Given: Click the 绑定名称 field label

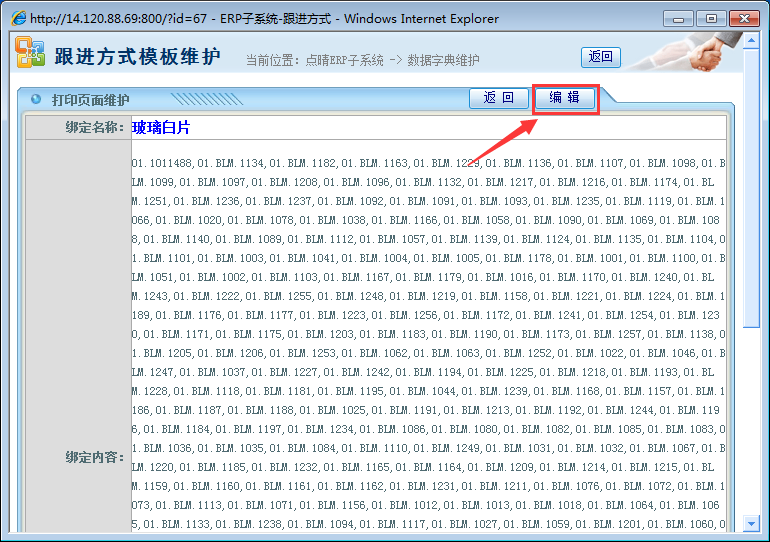Looking at the screenshot, I should [x=94, y=128].
